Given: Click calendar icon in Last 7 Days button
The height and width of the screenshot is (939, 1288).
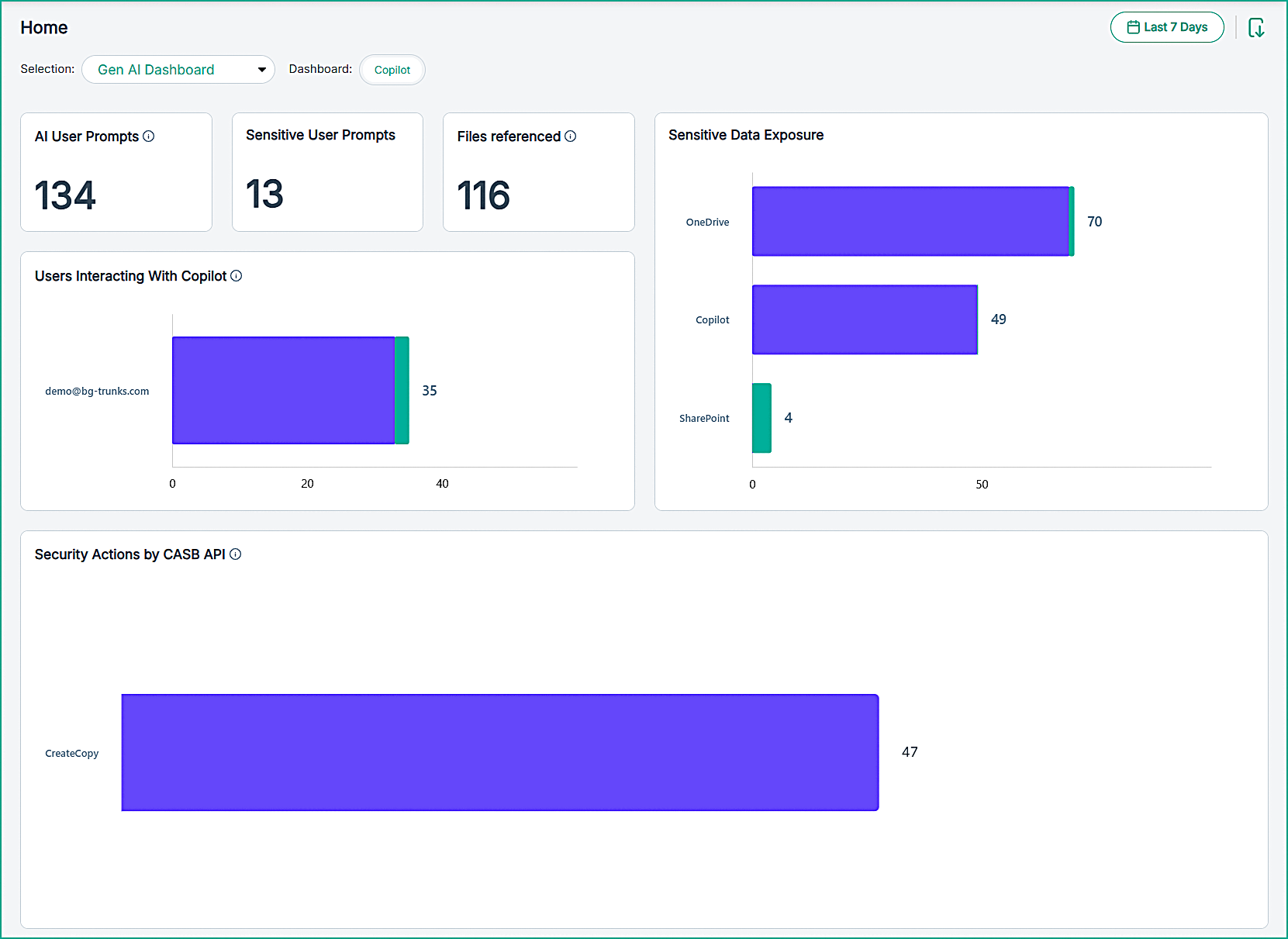Looking at the screenshot, I should [1133, 27].
